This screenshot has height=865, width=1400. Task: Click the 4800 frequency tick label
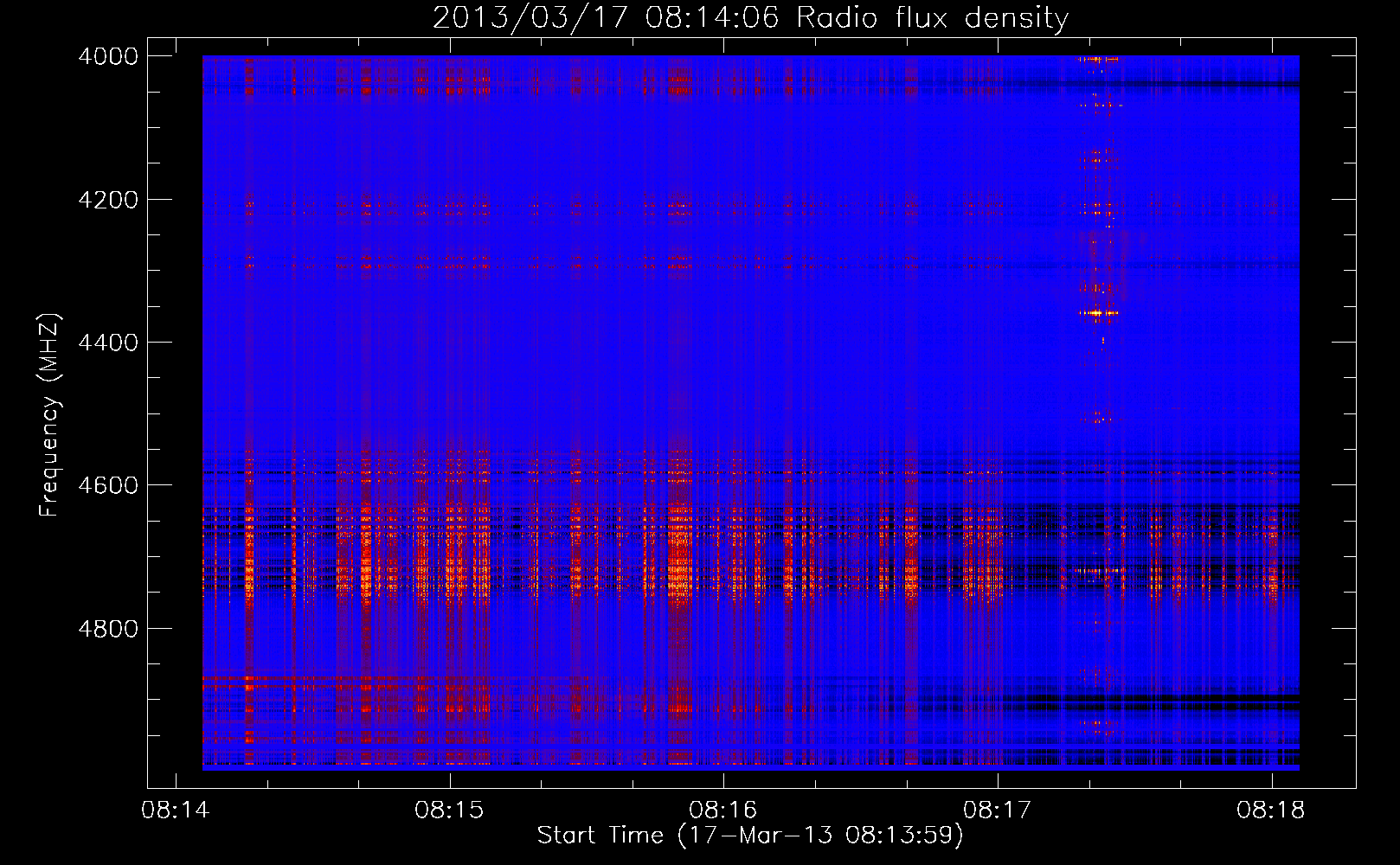pos(108,629)
